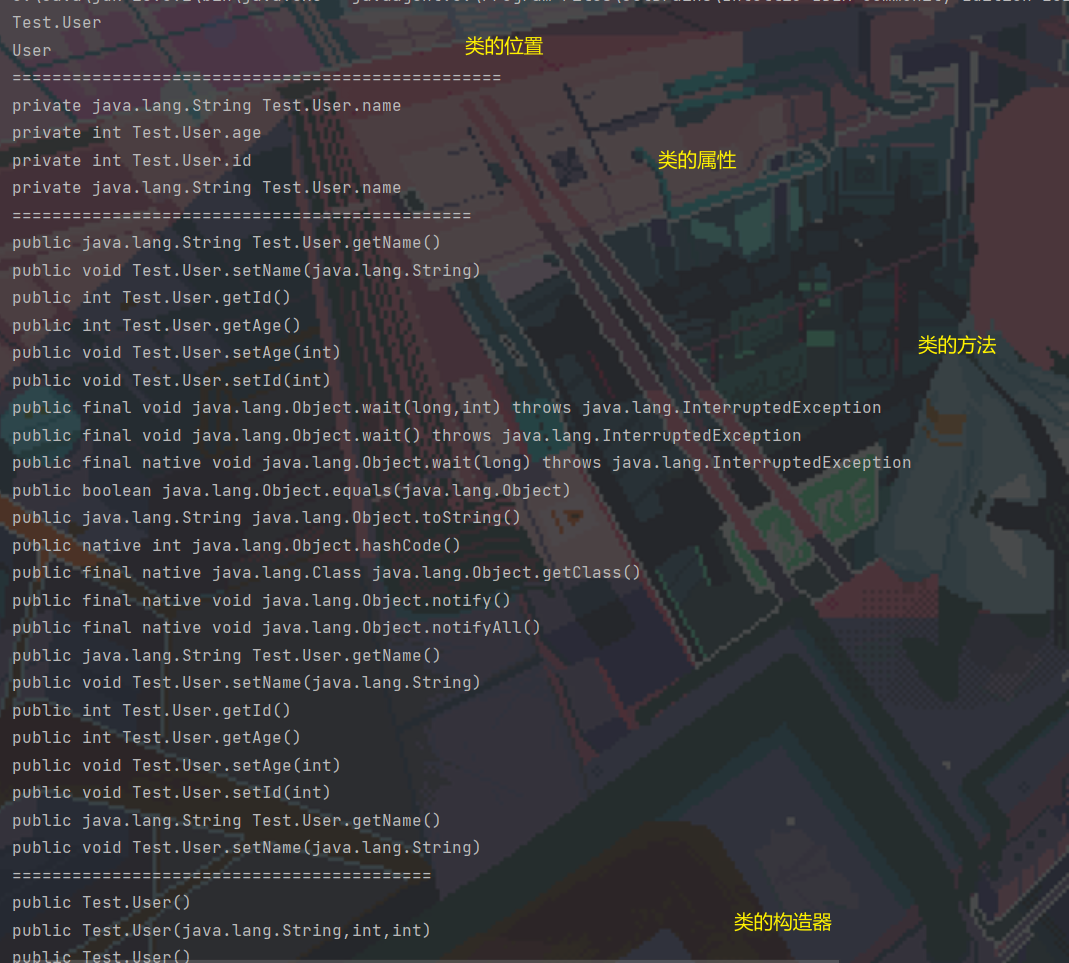
Task: Click the standalone "User" output line
Action: (x=31, y=50)
